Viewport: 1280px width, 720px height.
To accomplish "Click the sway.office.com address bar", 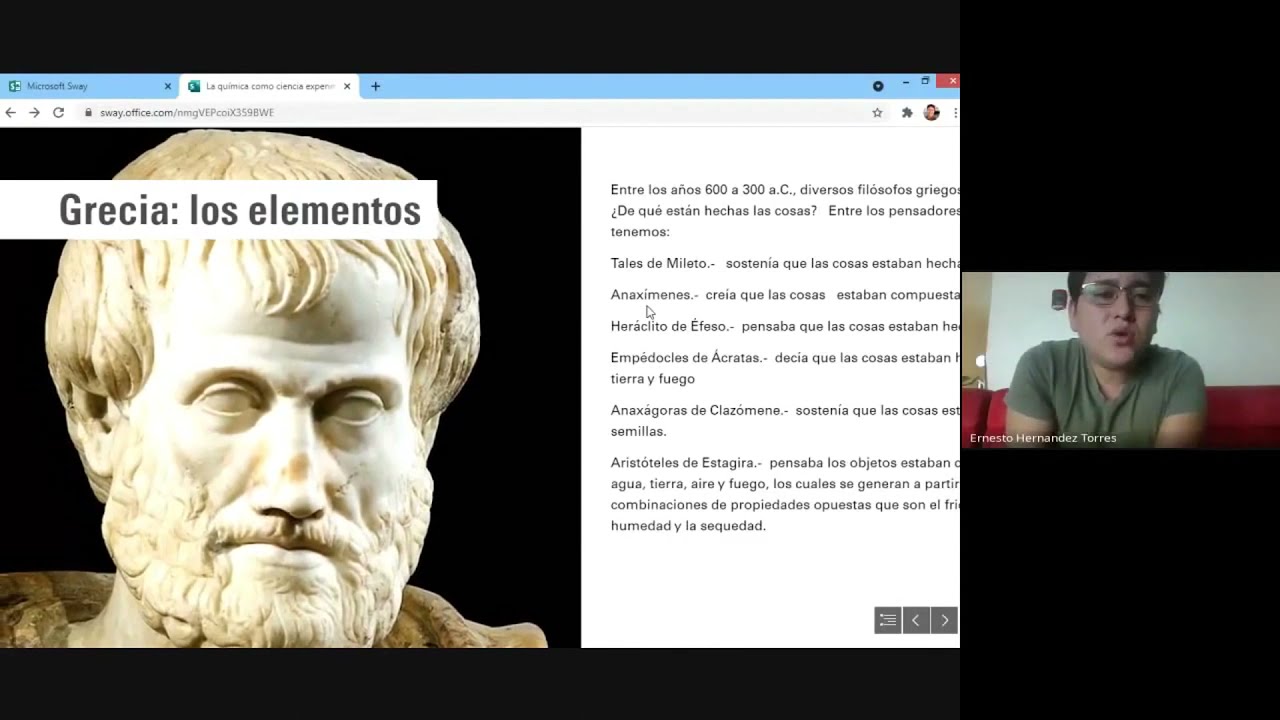I will coord(480,113).
